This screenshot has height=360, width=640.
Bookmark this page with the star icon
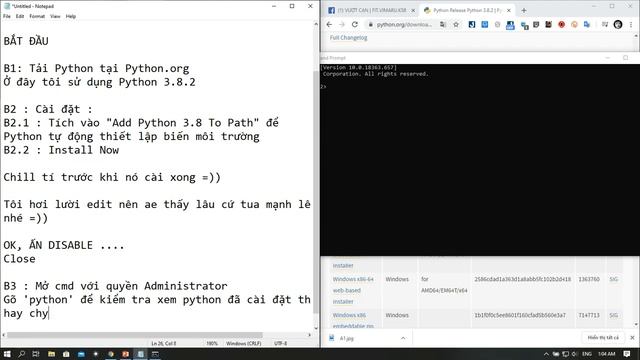click(x=456, y=24)
